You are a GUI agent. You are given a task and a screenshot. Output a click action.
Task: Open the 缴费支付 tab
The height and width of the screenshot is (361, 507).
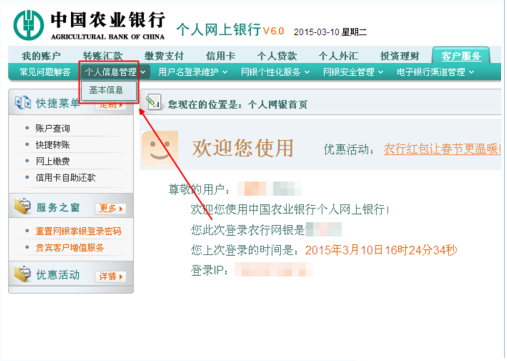[164, 56]
